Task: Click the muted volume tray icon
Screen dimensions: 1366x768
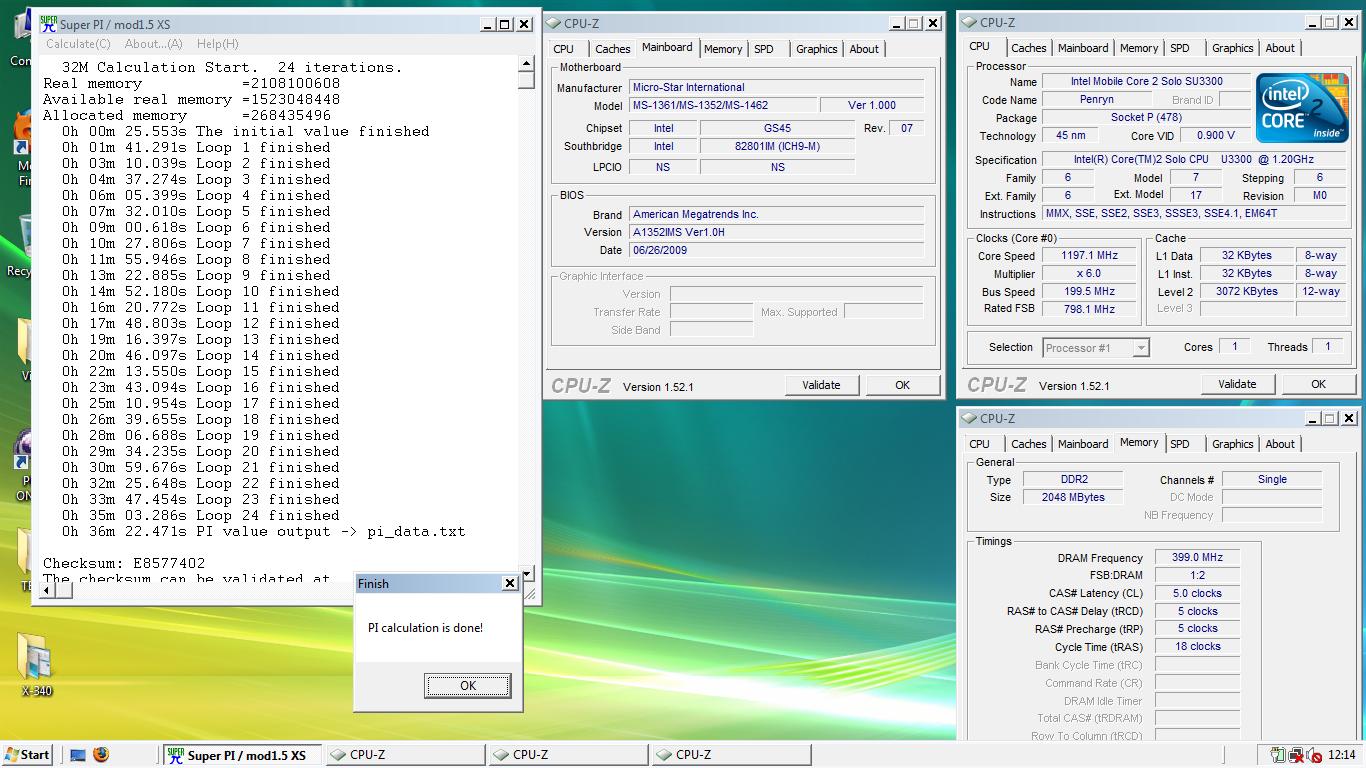Action: [x=1314, y=755]
